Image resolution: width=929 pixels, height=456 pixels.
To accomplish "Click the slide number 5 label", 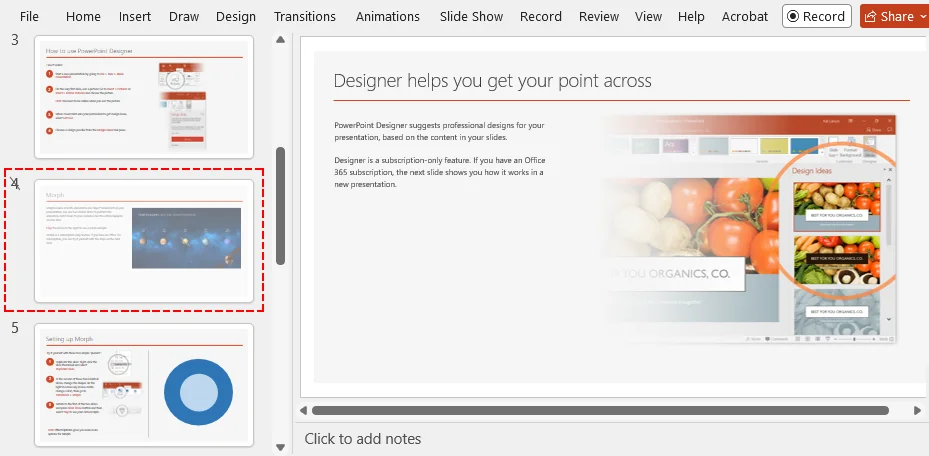I will [15, 328].
